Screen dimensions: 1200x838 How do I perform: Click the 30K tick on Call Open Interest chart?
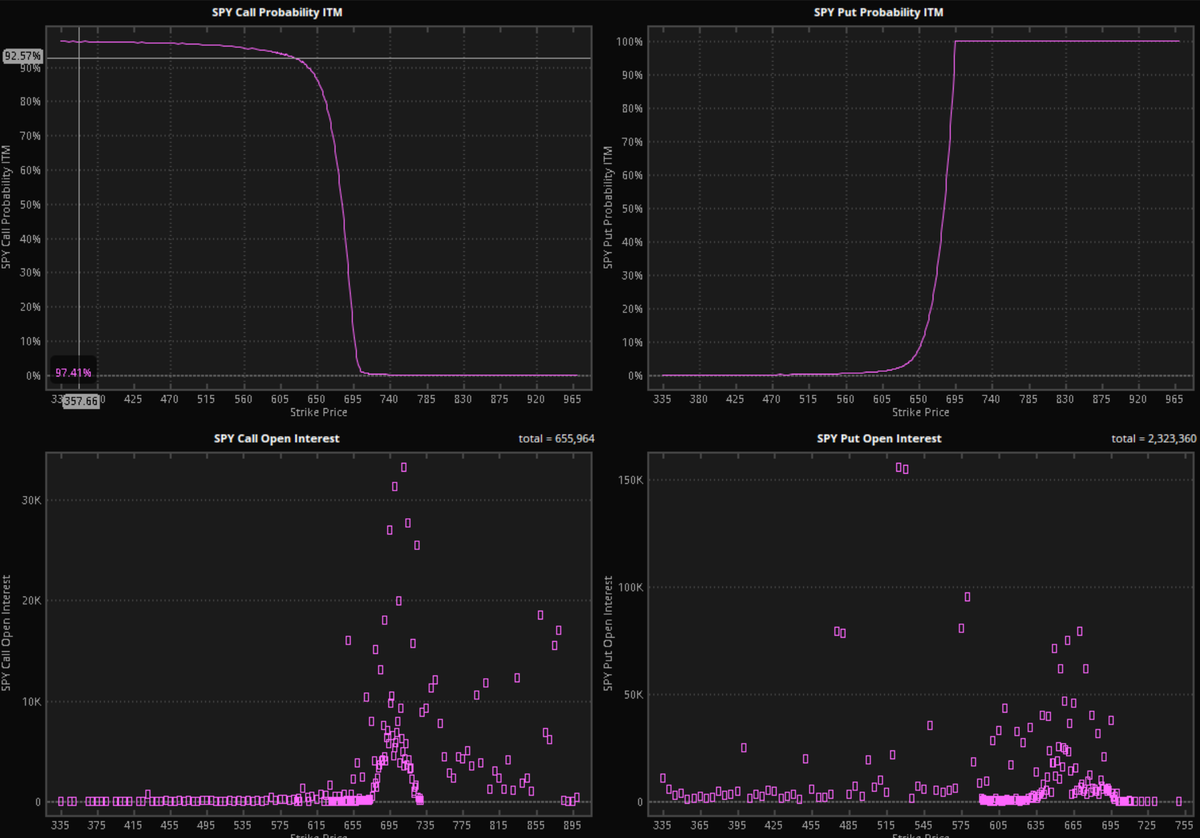(30, 501)
